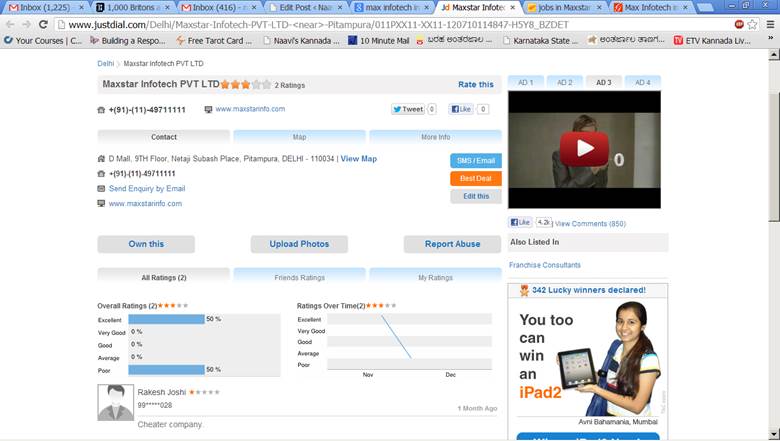Click SMS / Email button
The image size is (780, 441).
(x=476, y=161)
